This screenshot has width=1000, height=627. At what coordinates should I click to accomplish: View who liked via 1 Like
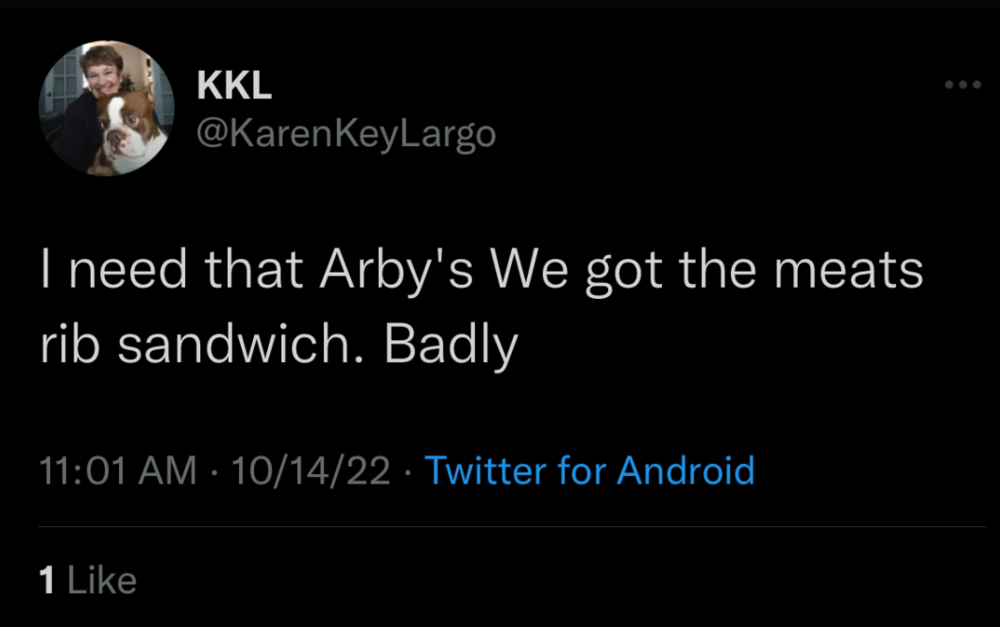(87, 580)
